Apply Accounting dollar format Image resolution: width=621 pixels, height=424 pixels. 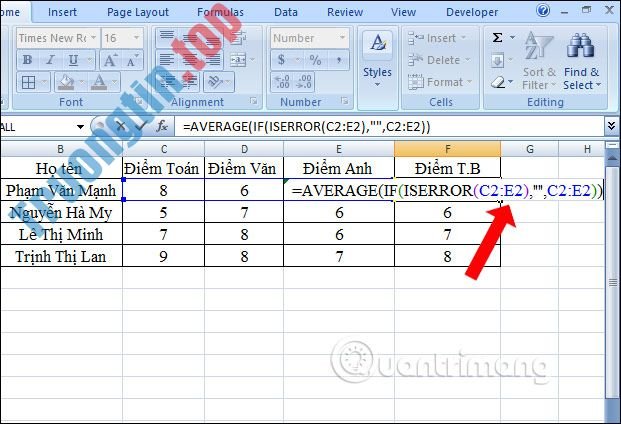coord(281,60)
